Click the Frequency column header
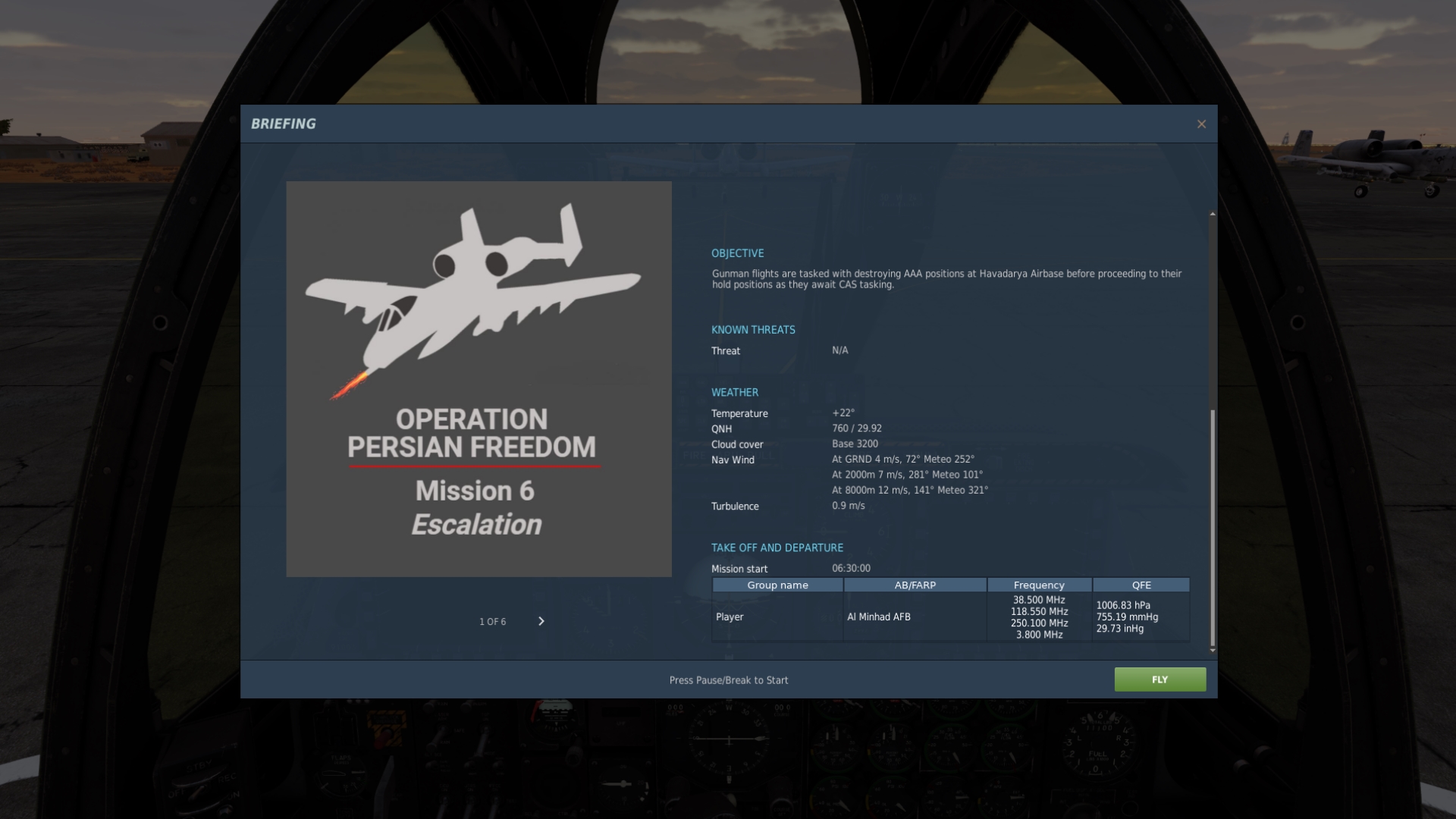This screenshot has width=1456, height=819. pos(1039,585)
